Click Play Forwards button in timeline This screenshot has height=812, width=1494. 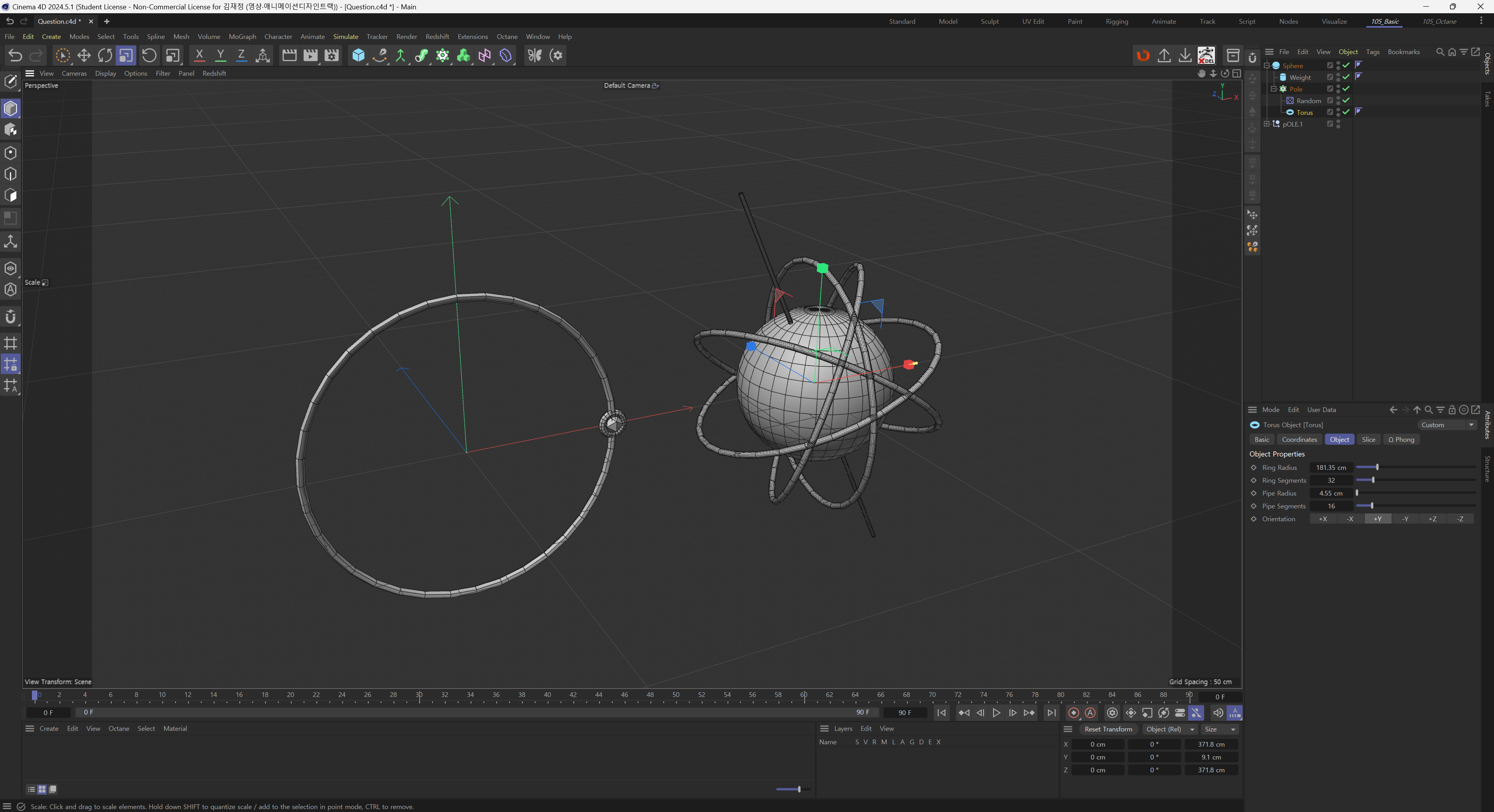pos(997,713)
